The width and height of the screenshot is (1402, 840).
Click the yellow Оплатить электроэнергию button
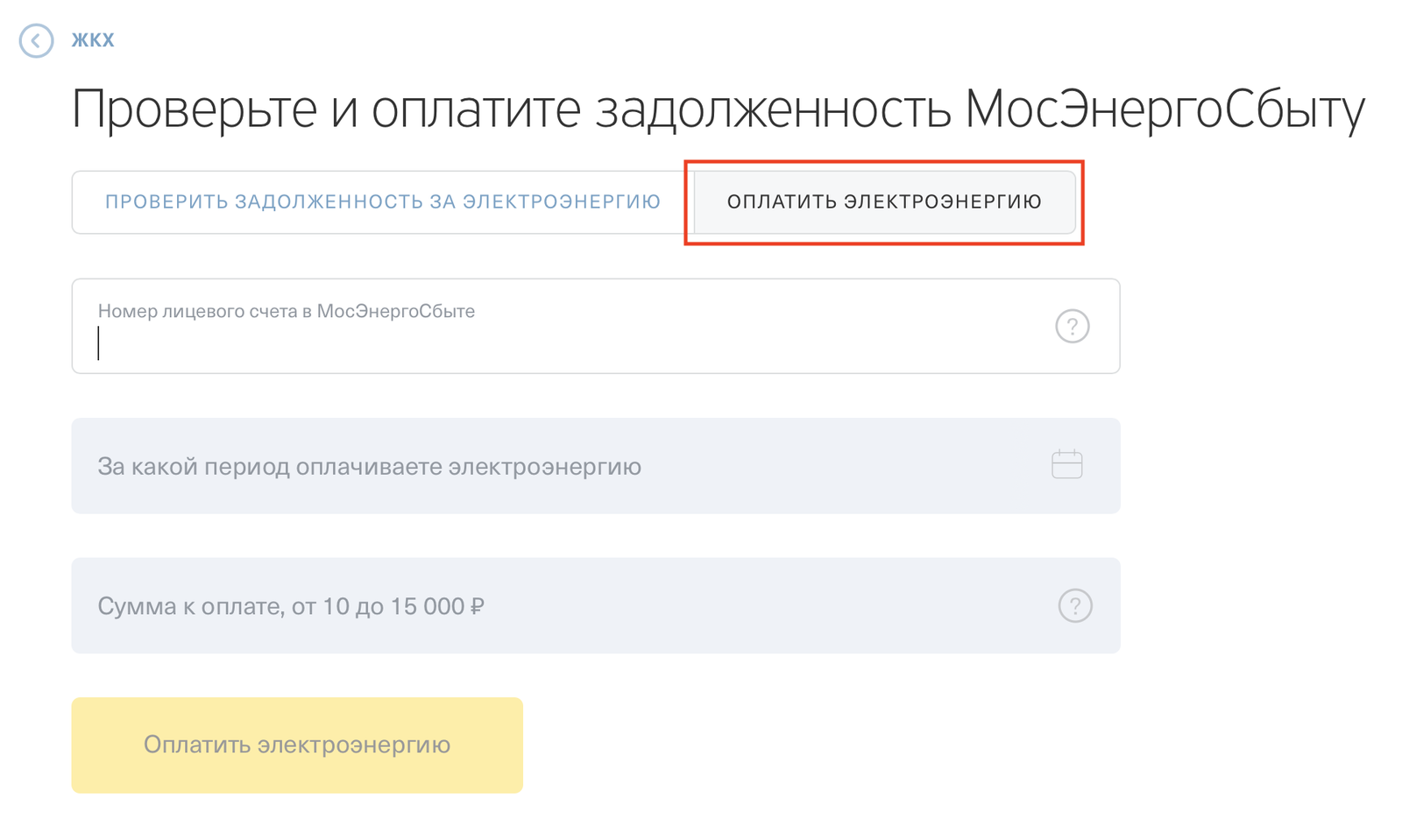tap(297, 745)
